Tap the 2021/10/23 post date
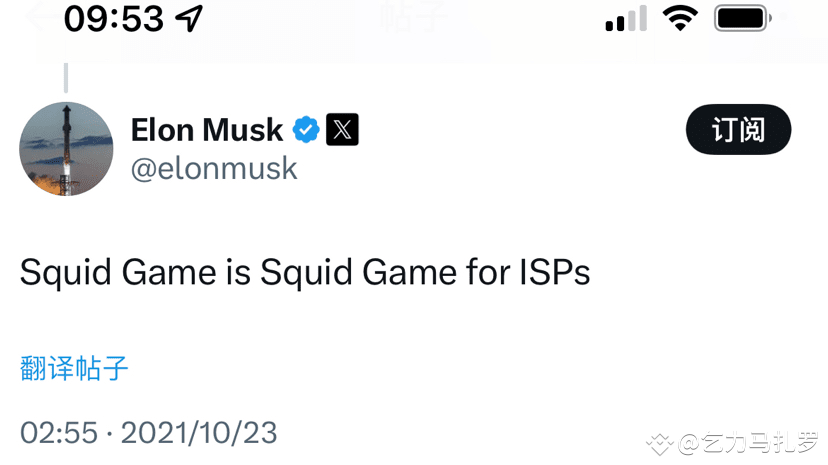Screen dimensions: 828x465 click(x=199, y=433)
